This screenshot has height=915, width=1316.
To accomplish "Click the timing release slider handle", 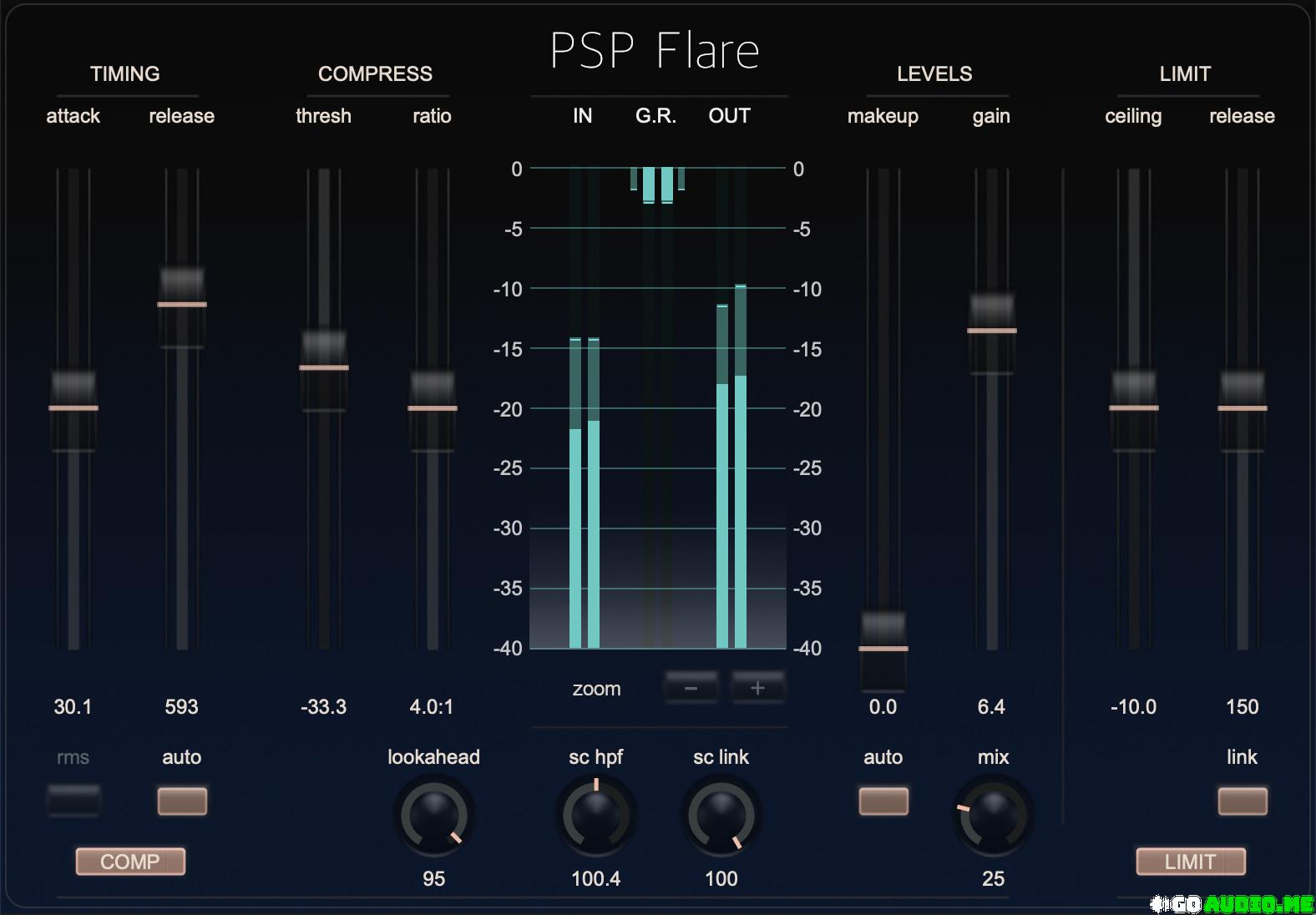I will point(182,306).
